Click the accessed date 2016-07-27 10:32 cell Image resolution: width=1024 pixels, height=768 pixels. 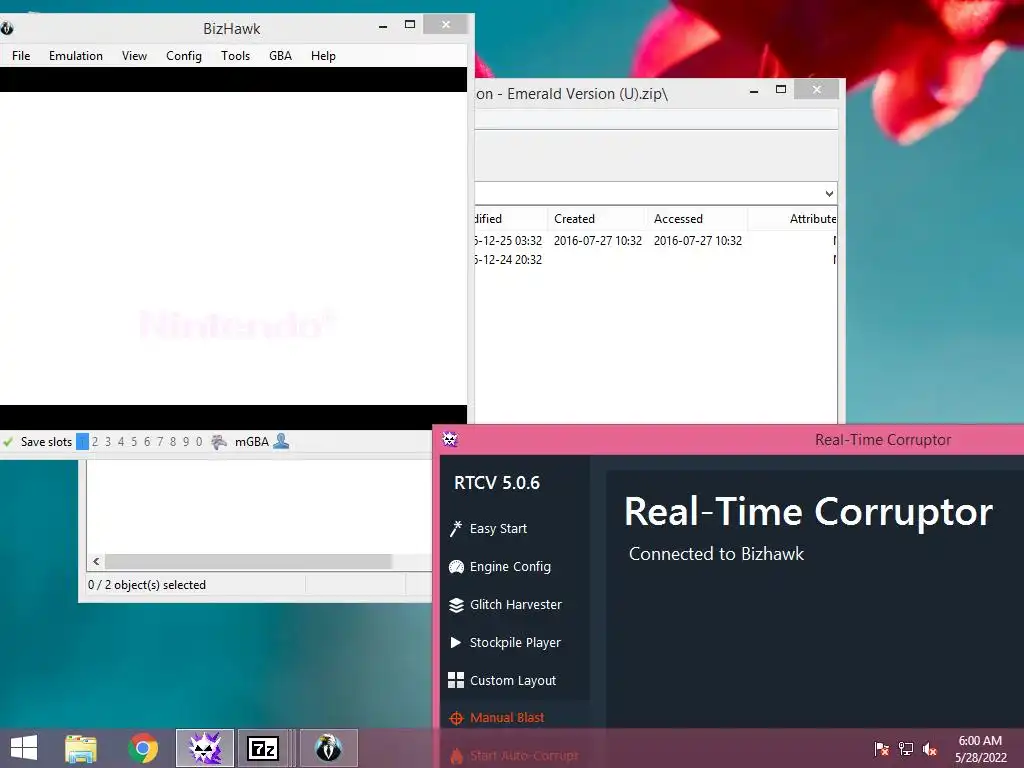coord(697,240)
